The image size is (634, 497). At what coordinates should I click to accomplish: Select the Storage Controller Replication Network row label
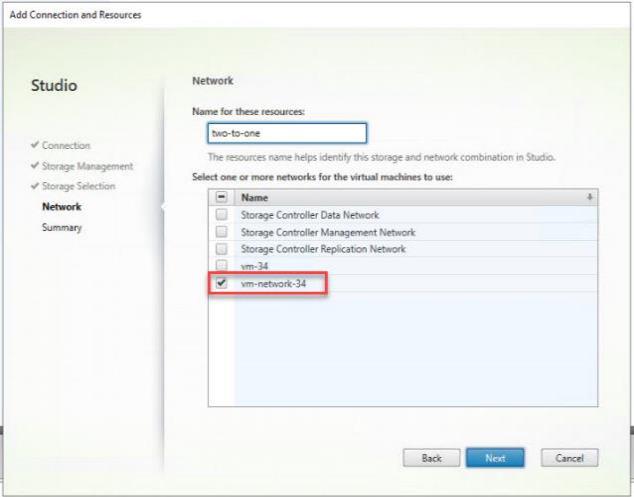tap(324, 249)
